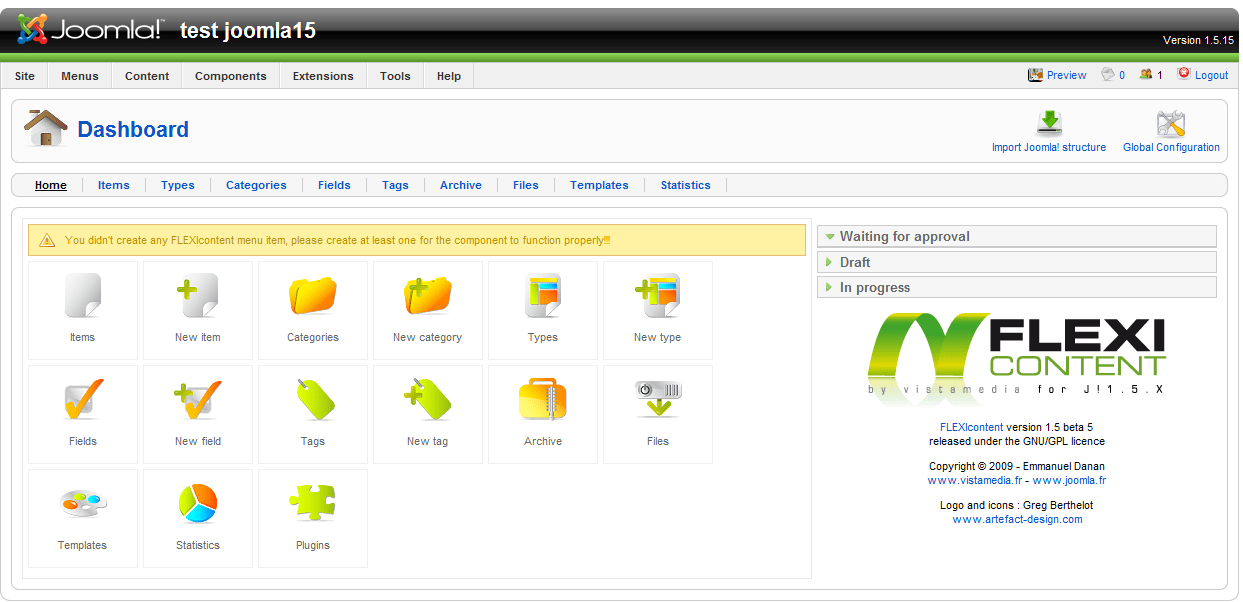The height and width of the screenshot is (602, 1243).
Task: Click the Preview monitor icon
Action: coord(1035,75)
